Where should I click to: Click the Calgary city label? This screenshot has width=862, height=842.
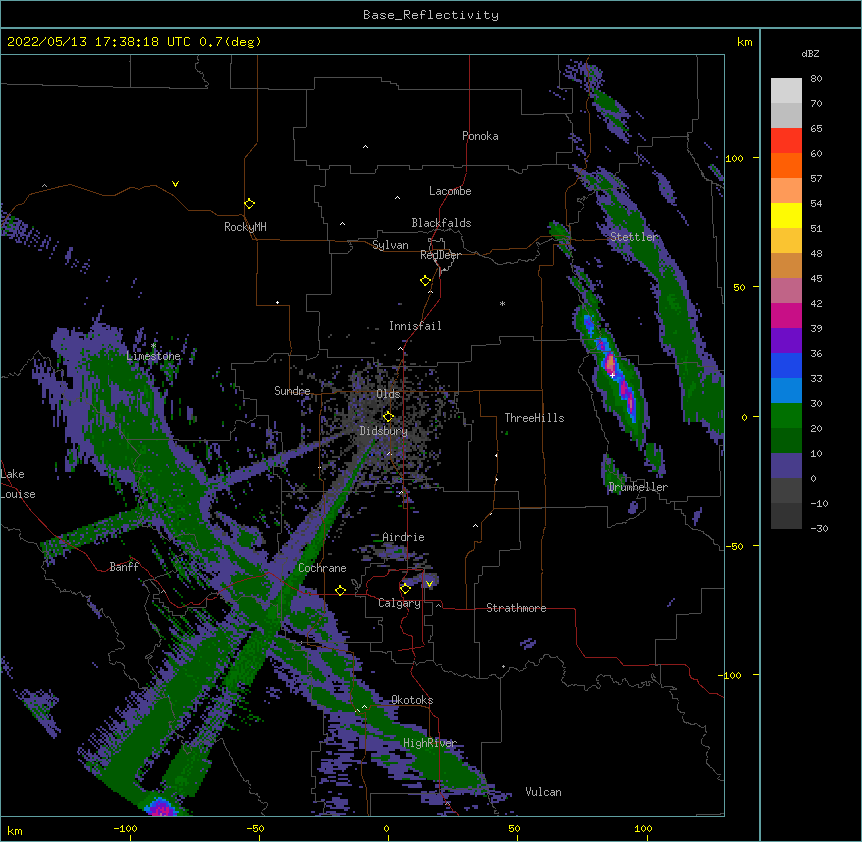399,603
